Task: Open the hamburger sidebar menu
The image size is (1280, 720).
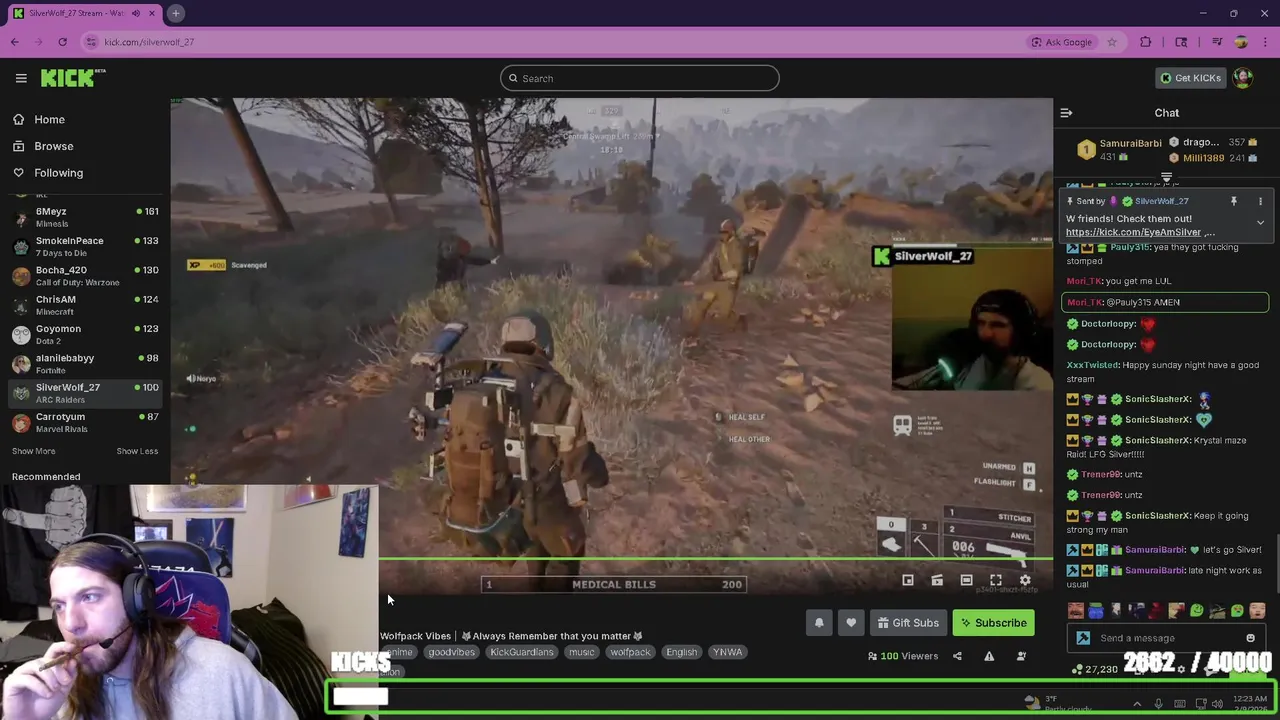Action: point(21,78)
